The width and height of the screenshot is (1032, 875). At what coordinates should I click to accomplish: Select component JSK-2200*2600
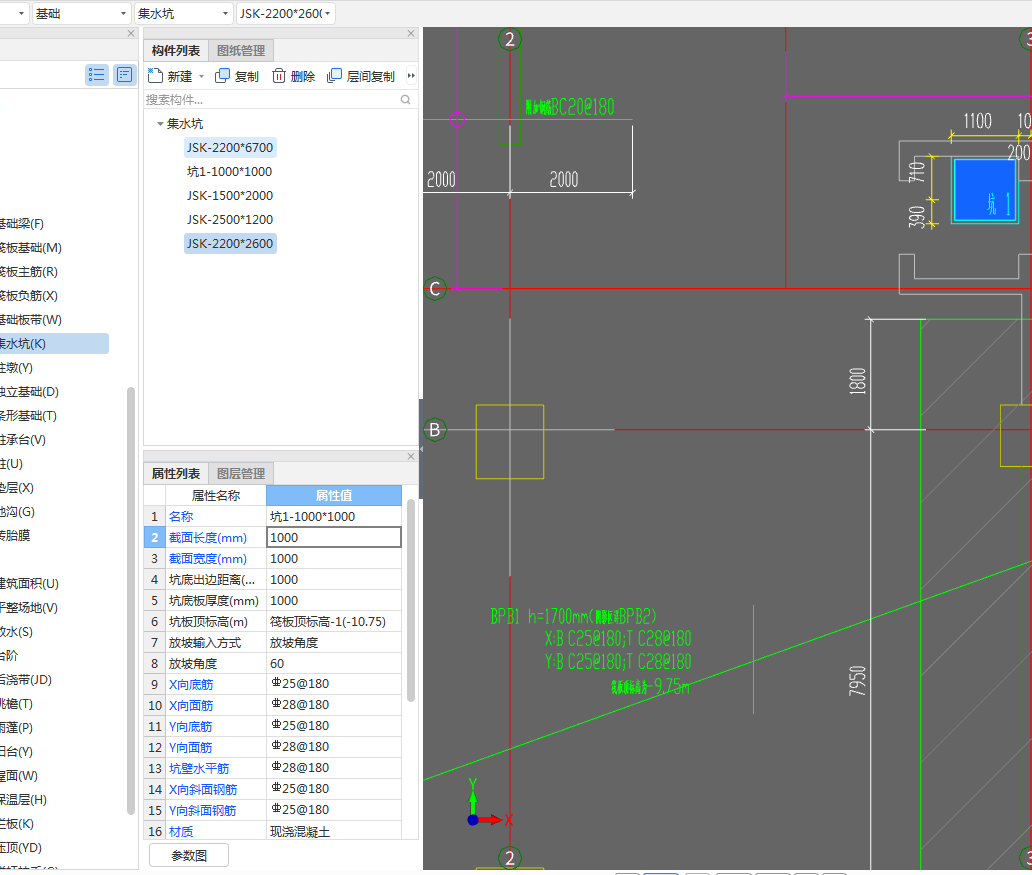pos(230,244)
